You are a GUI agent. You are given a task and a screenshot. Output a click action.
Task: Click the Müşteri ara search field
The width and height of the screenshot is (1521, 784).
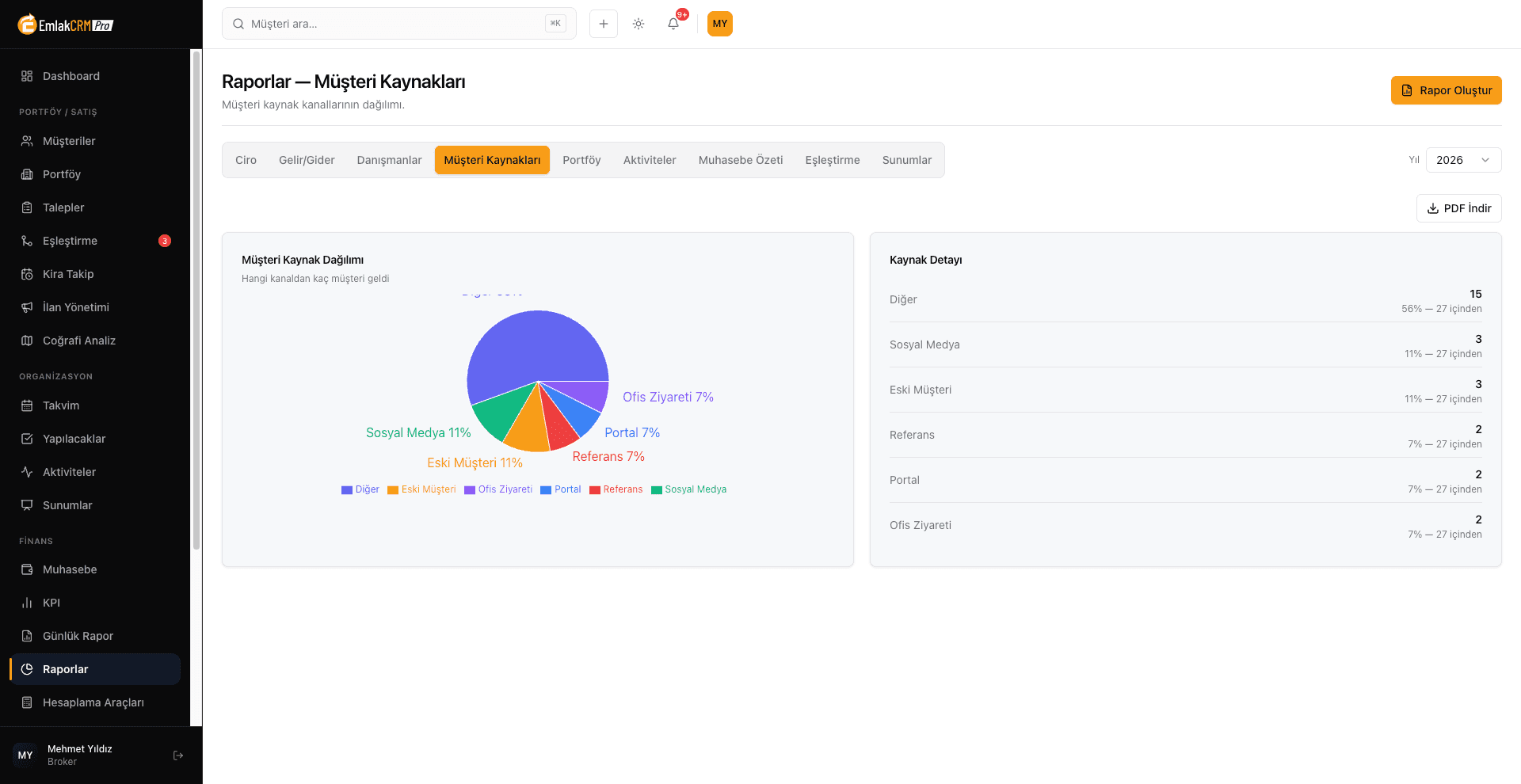click(x=399, y=24)
